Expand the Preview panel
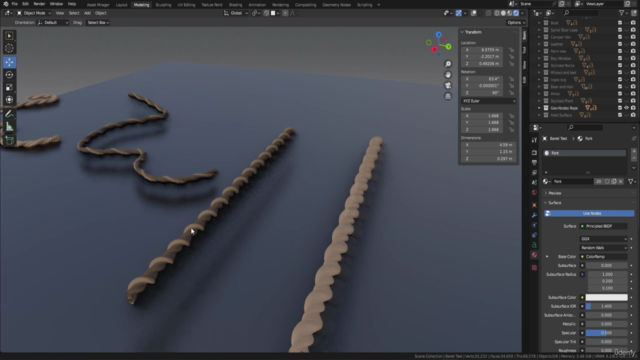Screen dimensions: 640x360 (554, 193)
